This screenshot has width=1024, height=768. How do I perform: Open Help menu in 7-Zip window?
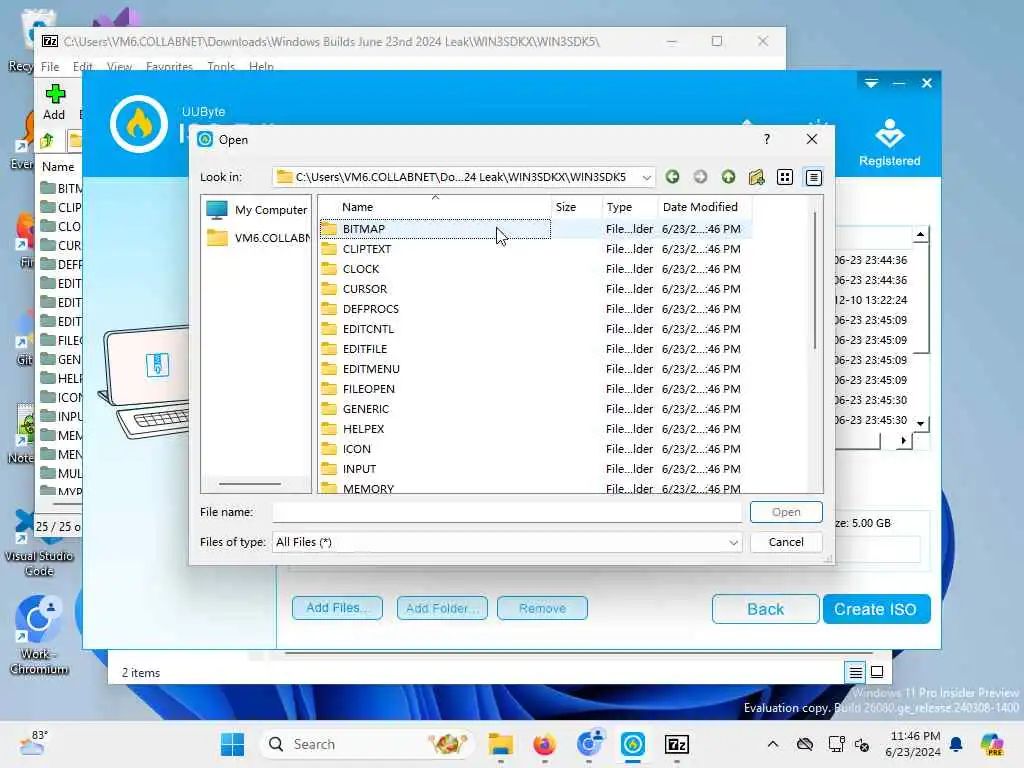[261, 67]
